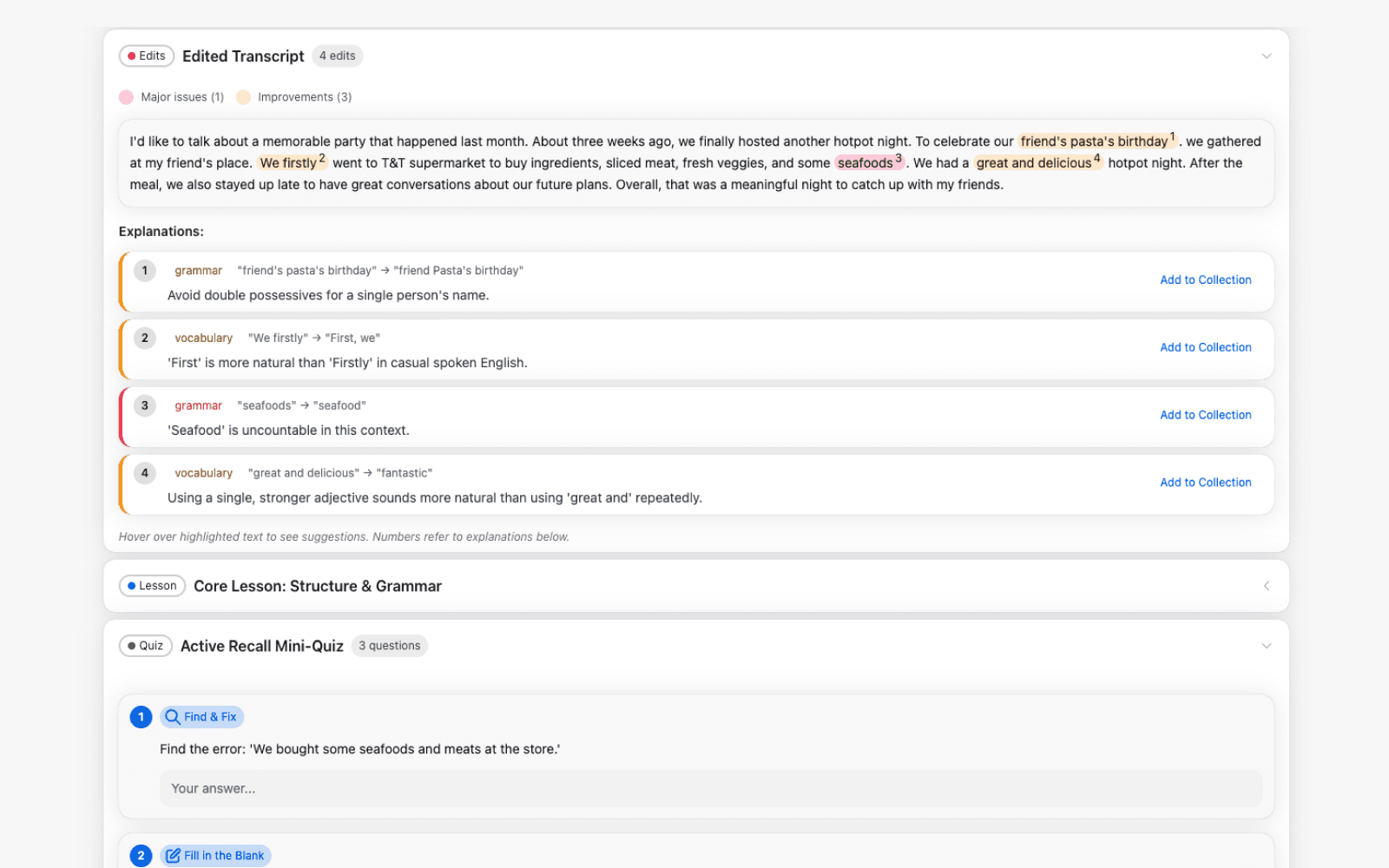Focus the "Your answer..." input field
The width and height of the screenshot is (1389, 868).
pos(711,788)
